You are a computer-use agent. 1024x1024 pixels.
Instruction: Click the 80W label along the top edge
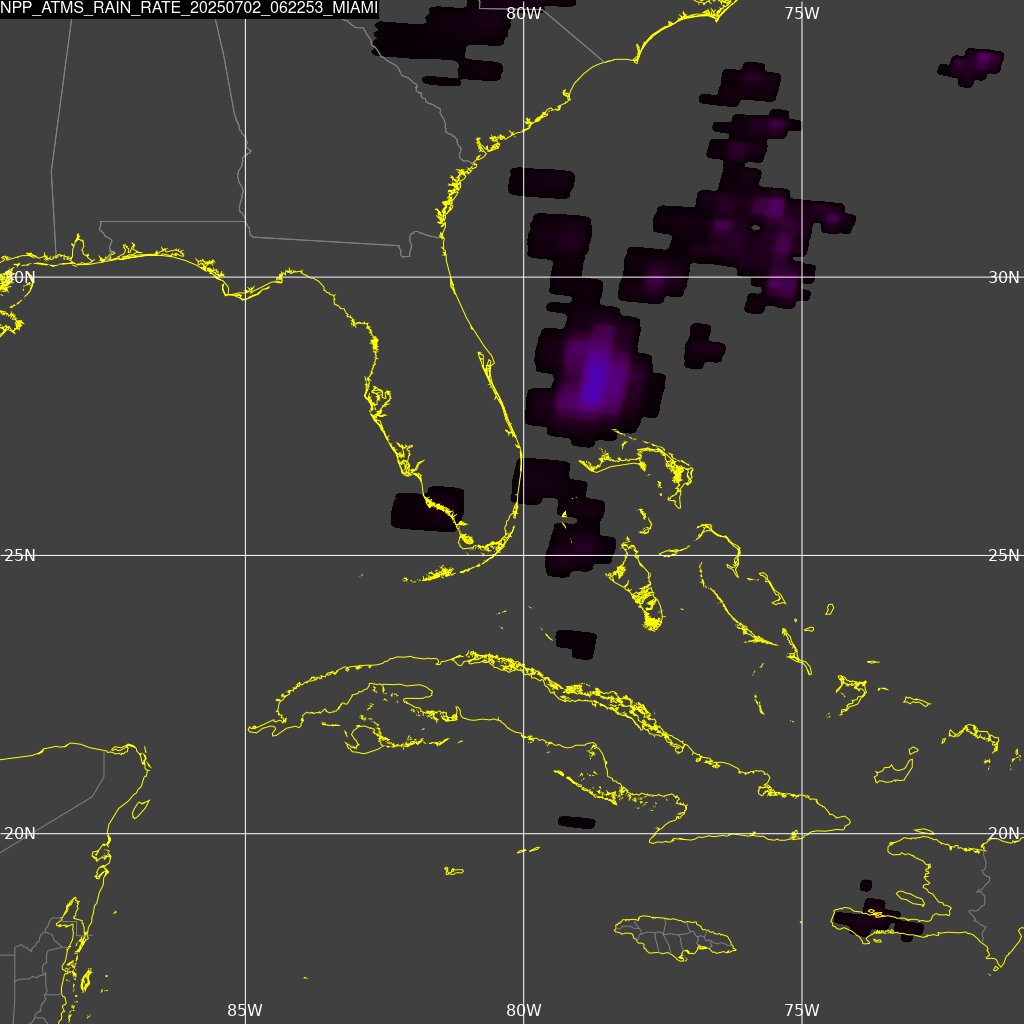524,14
